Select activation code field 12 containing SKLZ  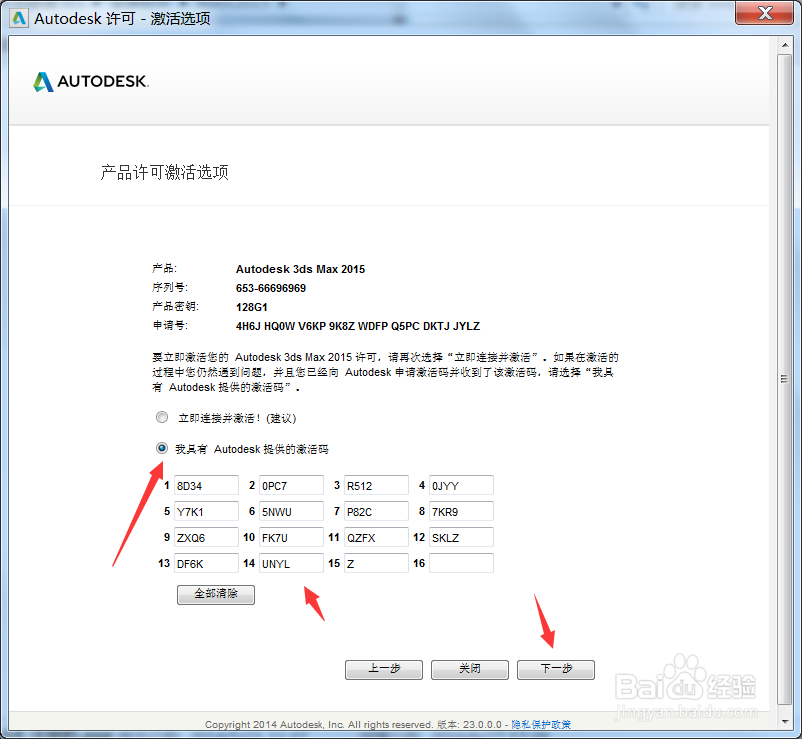click(460, 537)
